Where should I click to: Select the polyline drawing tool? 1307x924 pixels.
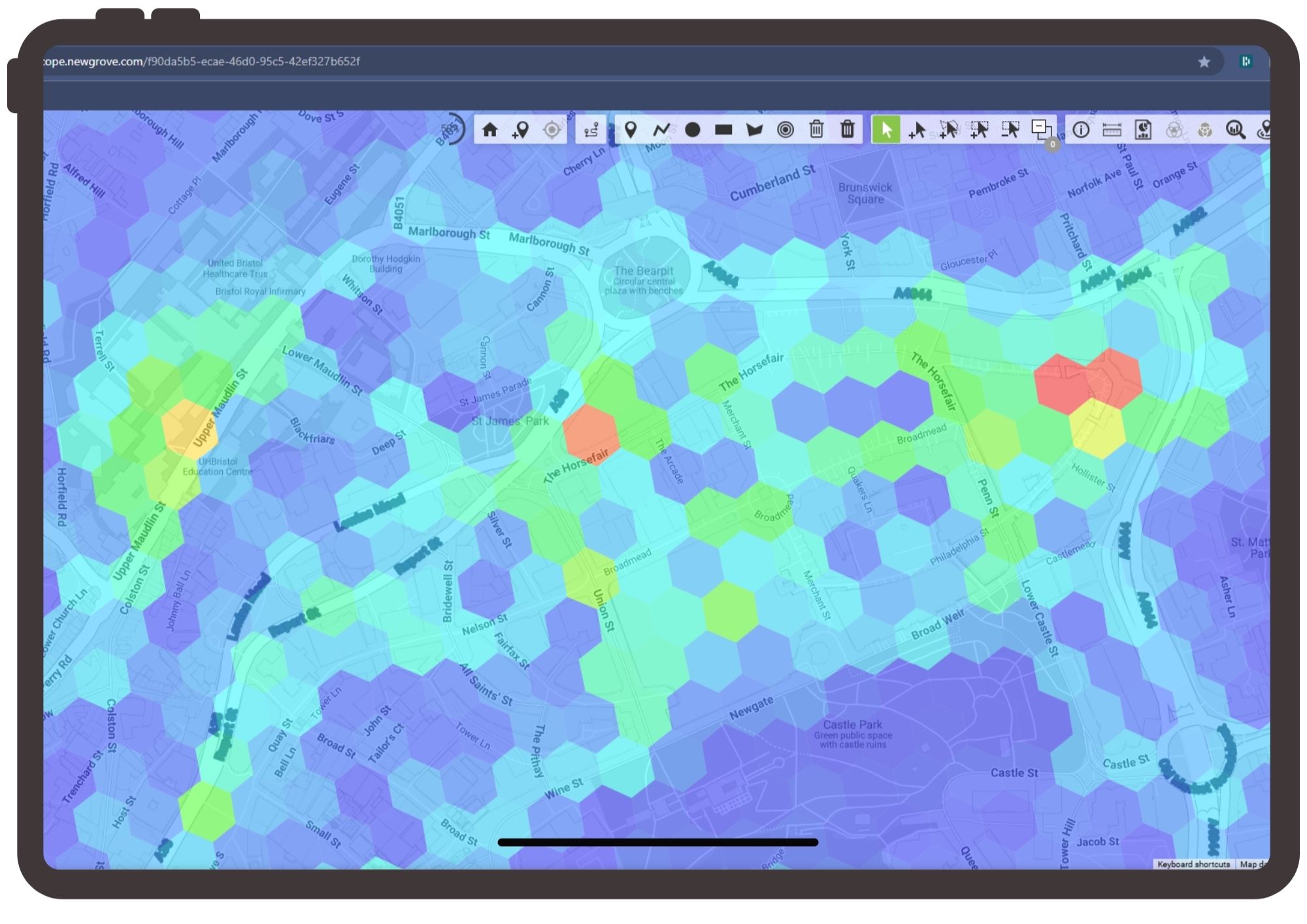662,131
